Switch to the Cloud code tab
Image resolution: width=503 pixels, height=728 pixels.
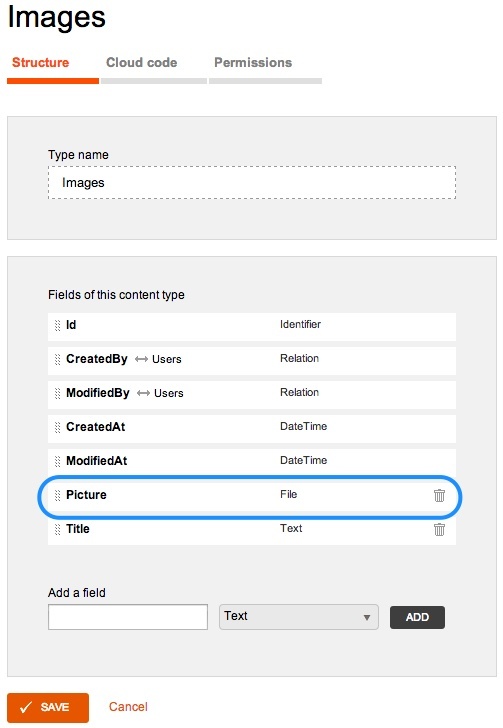click(x=142, y=63)
